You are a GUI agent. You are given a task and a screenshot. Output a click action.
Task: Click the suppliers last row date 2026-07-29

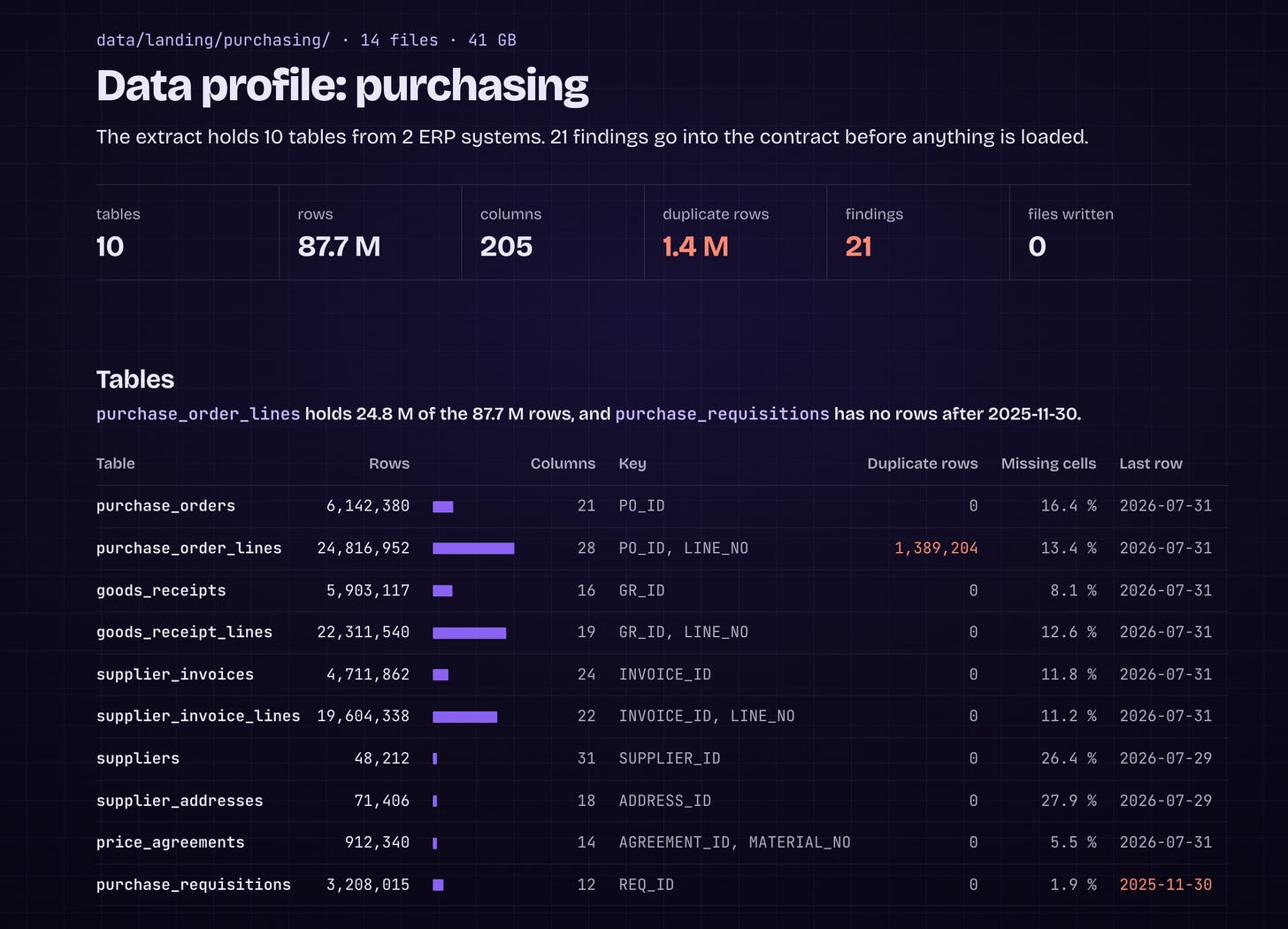1166,758
